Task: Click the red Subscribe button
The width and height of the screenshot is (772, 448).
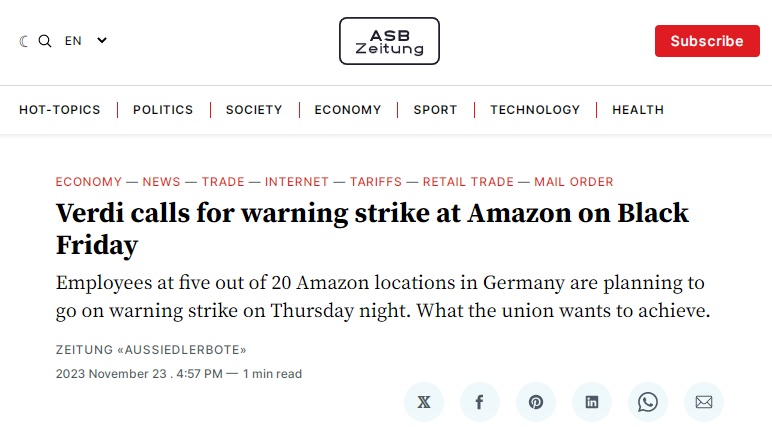Action: pos(707,41)
